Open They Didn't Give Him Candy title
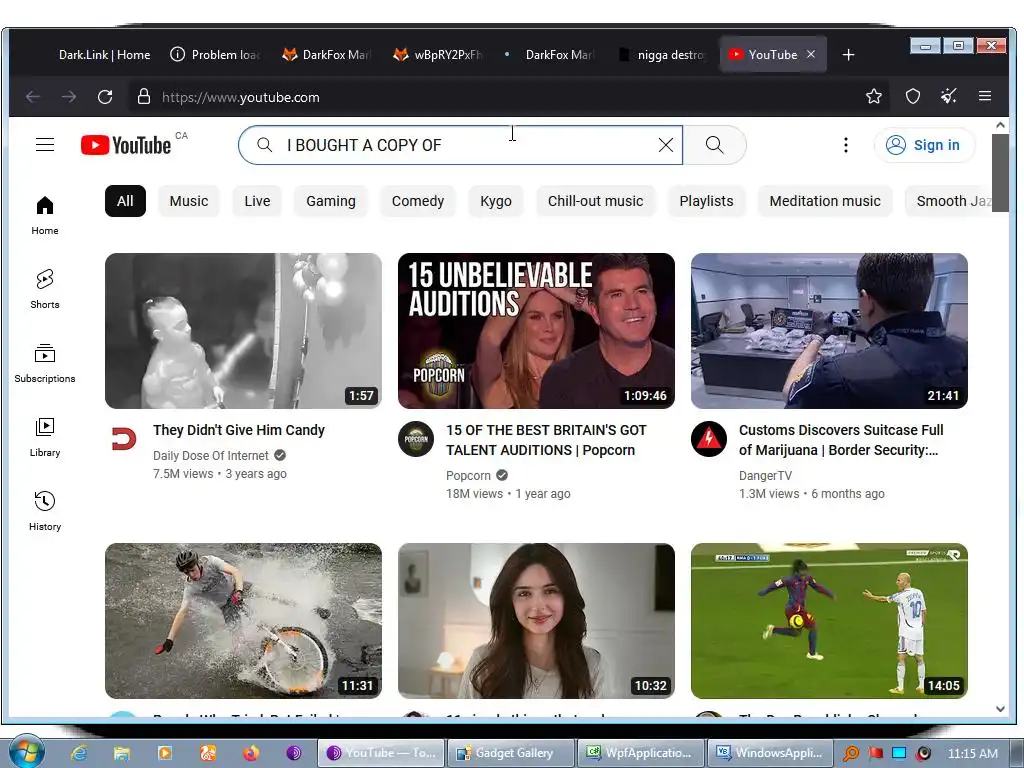 (239, 430)
